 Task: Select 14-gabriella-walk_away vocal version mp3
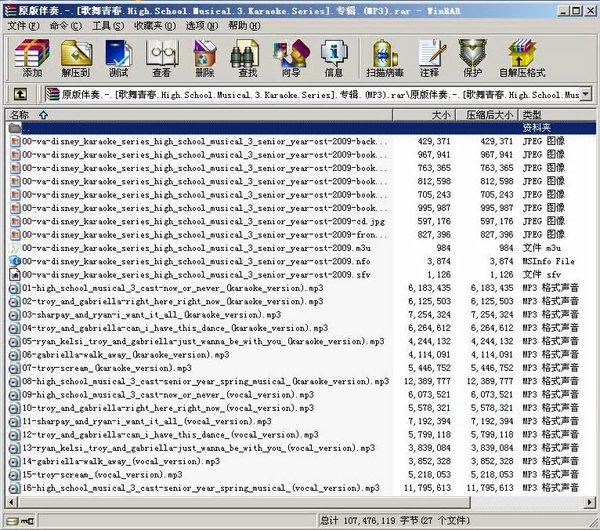pos(121,462)
